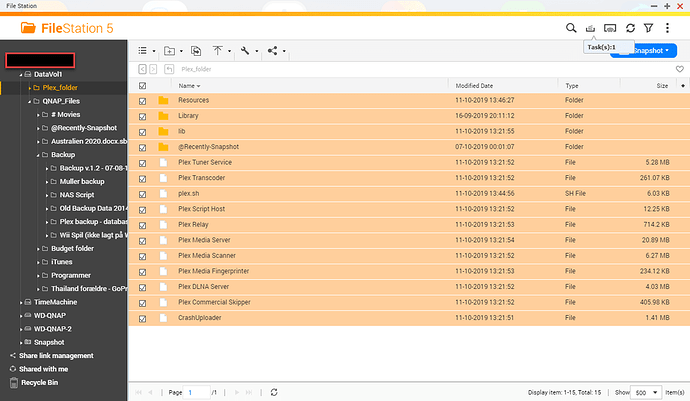Screen dimensions: 690x401
Task: Select the WD-QNAP volume in the sidebar
Action: [50, 316]
